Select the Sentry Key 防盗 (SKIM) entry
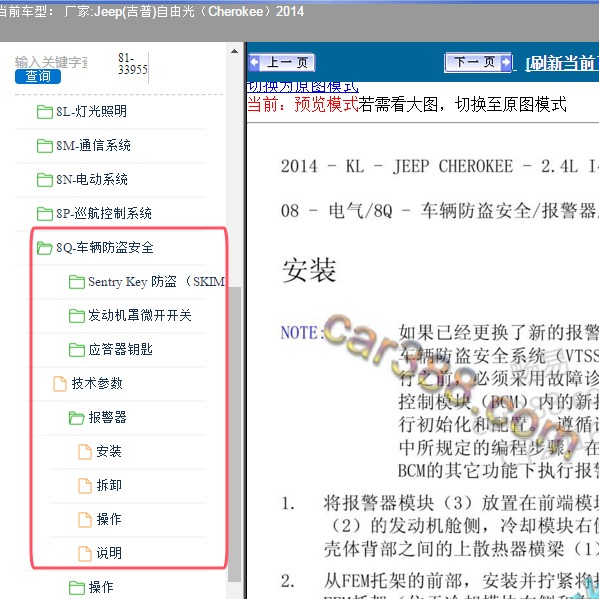Screen dimensions: 599x599 tap(156, 282)
